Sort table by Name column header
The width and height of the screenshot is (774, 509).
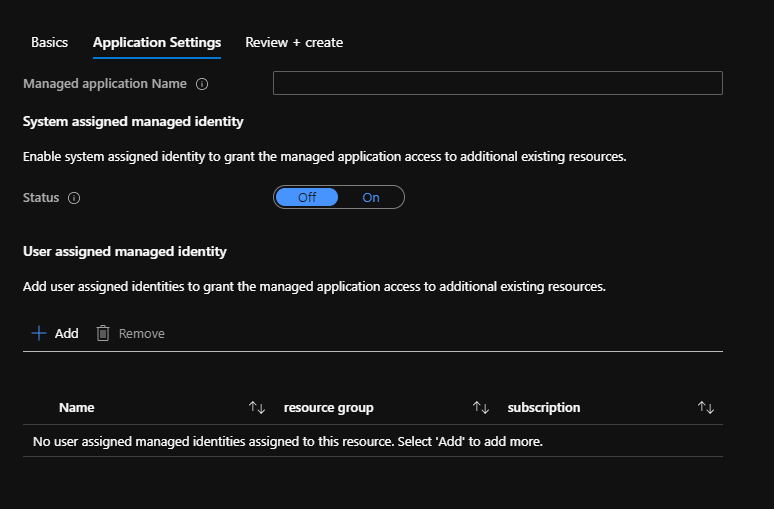click(x=77, y=407)
